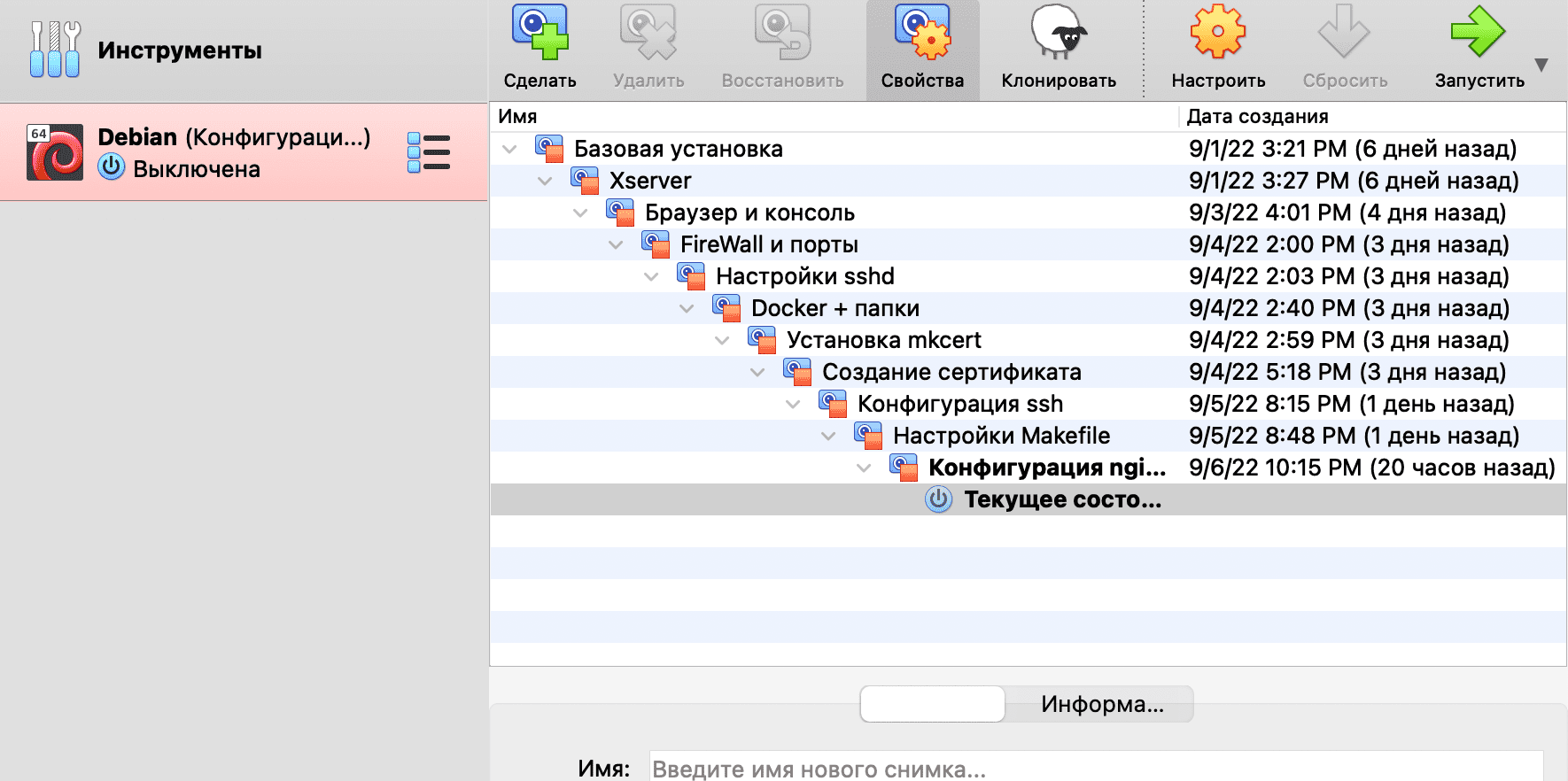Viewport: 1568px width, 781px height.
Task: Select the Текущее состо... row label
Action: 1062,499
